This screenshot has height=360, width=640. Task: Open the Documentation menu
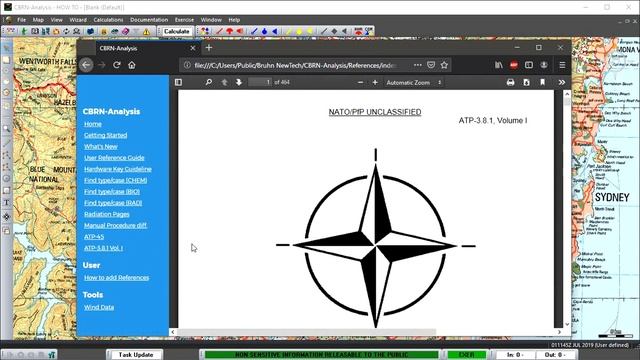149,20
